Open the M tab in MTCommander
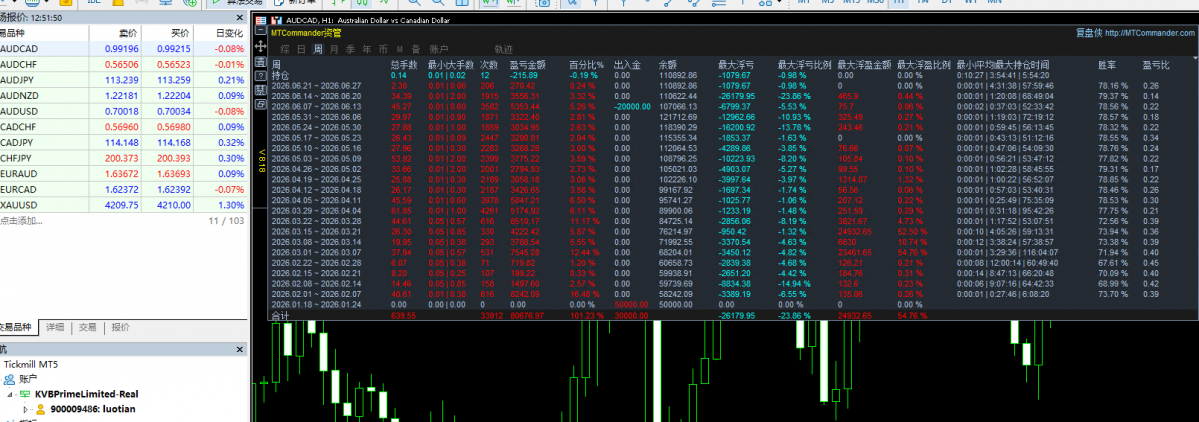This screenshot has width=1199, height=422. (x=399, y=50)
